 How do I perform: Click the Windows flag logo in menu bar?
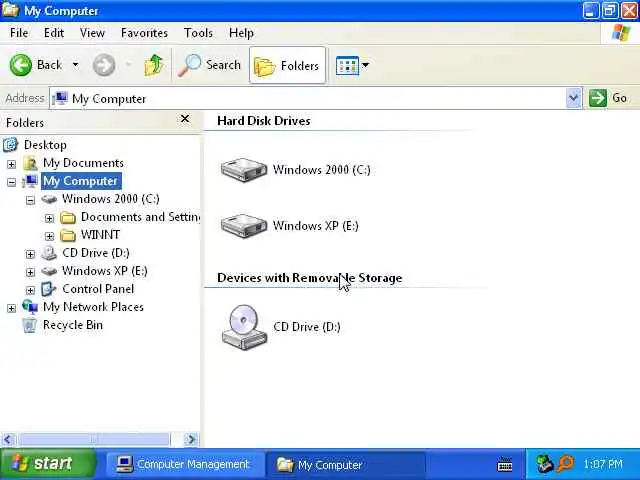(621, 32)
